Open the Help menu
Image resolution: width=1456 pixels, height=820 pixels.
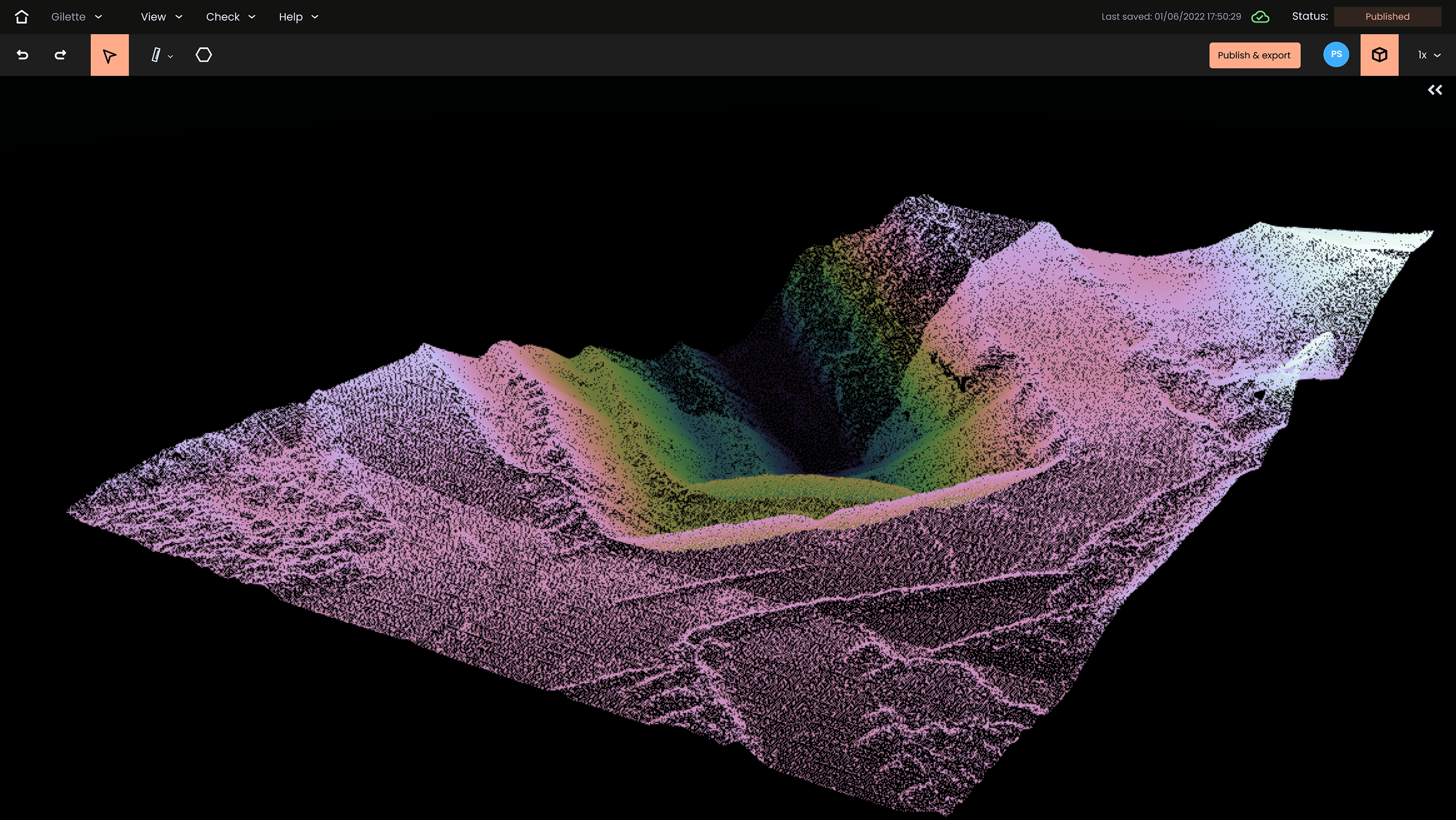297,16
